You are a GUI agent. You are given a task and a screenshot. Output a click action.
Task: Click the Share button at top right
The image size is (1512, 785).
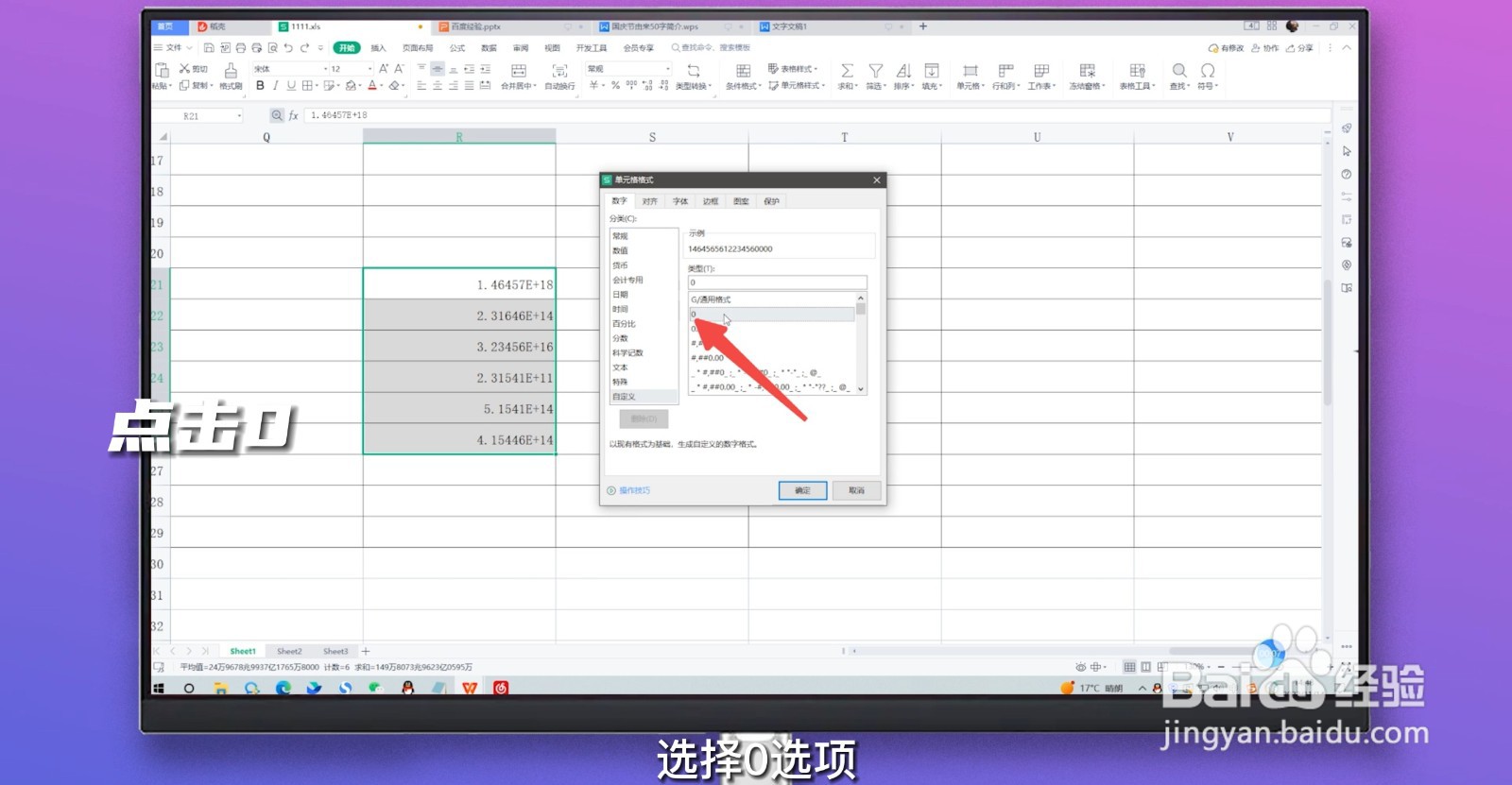tap(1299, 47)
